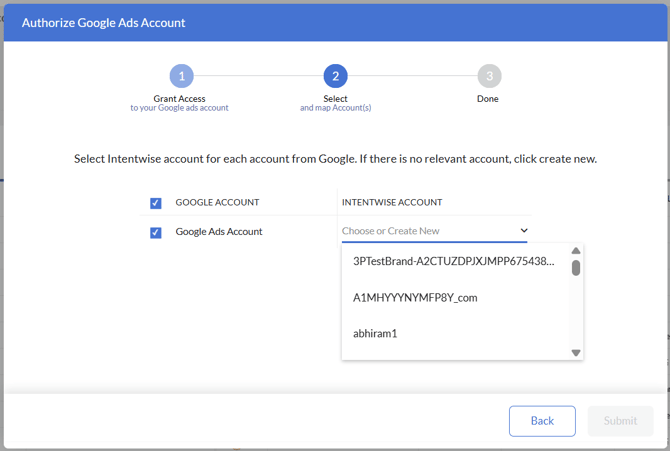The image size is (670, 451).
Task: Click the INTENTWISE ACCOUNT column header
Action: (392, 202)
